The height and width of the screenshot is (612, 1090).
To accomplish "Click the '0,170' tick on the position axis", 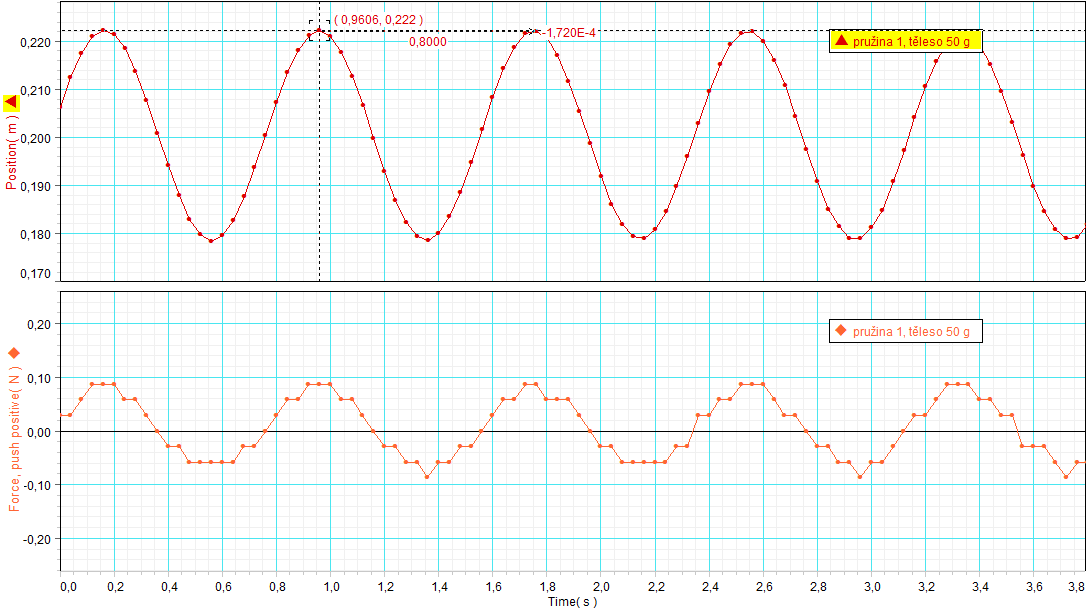I will coord(35,274).
